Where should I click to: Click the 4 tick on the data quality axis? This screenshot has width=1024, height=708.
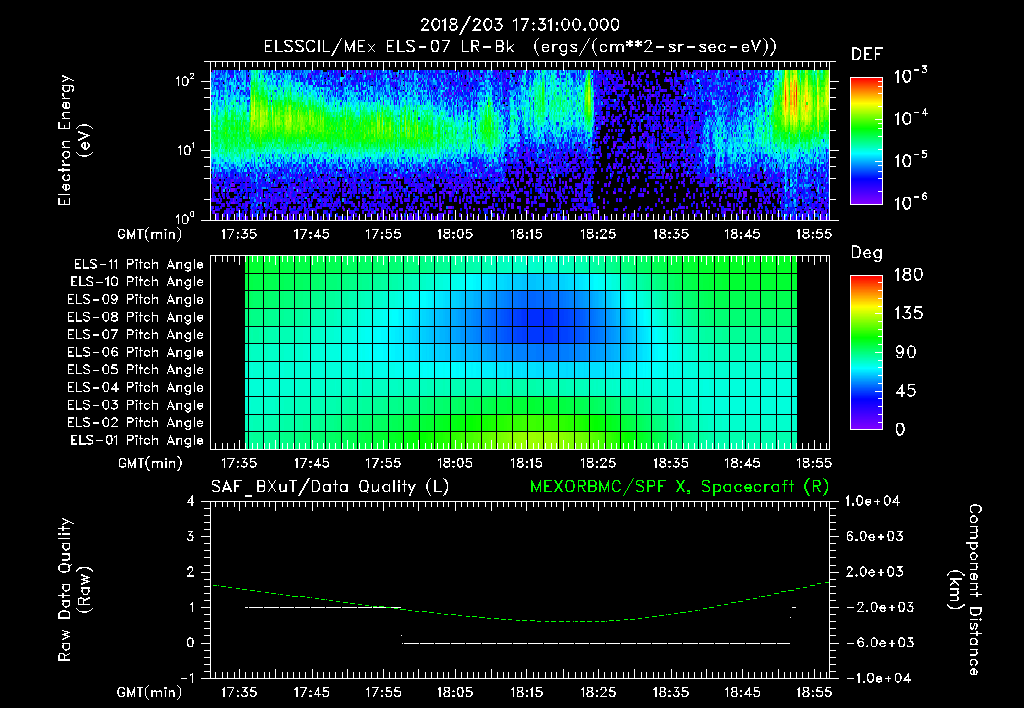[x=191, y=501]
